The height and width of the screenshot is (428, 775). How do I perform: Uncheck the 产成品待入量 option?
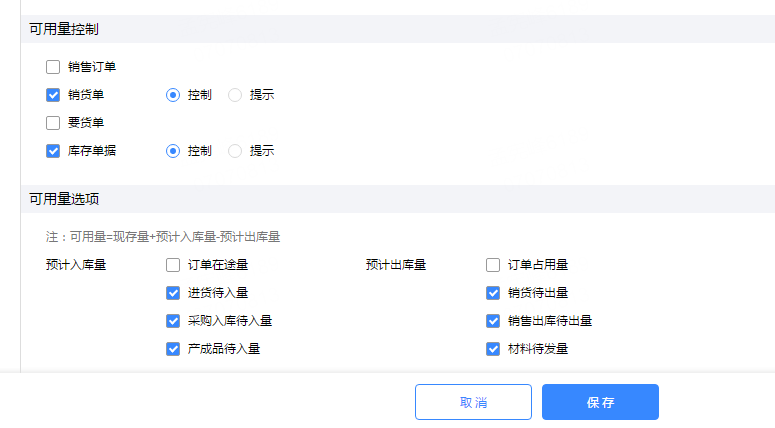click(173, 349)
